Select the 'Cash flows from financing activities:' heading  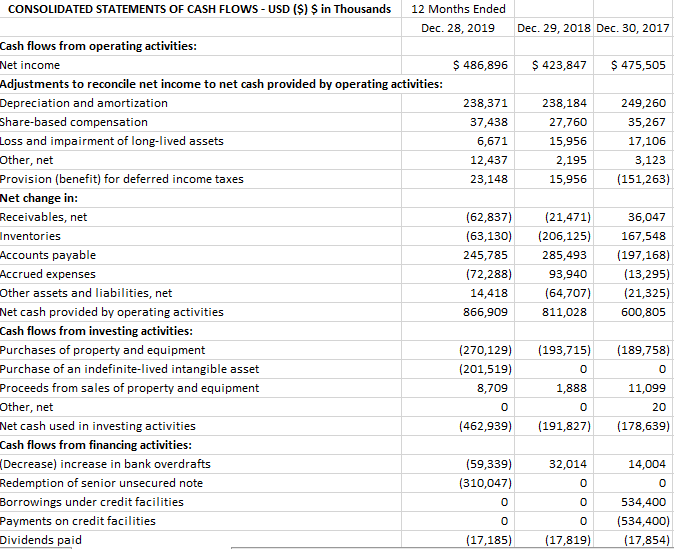click(x=96, y=445)
